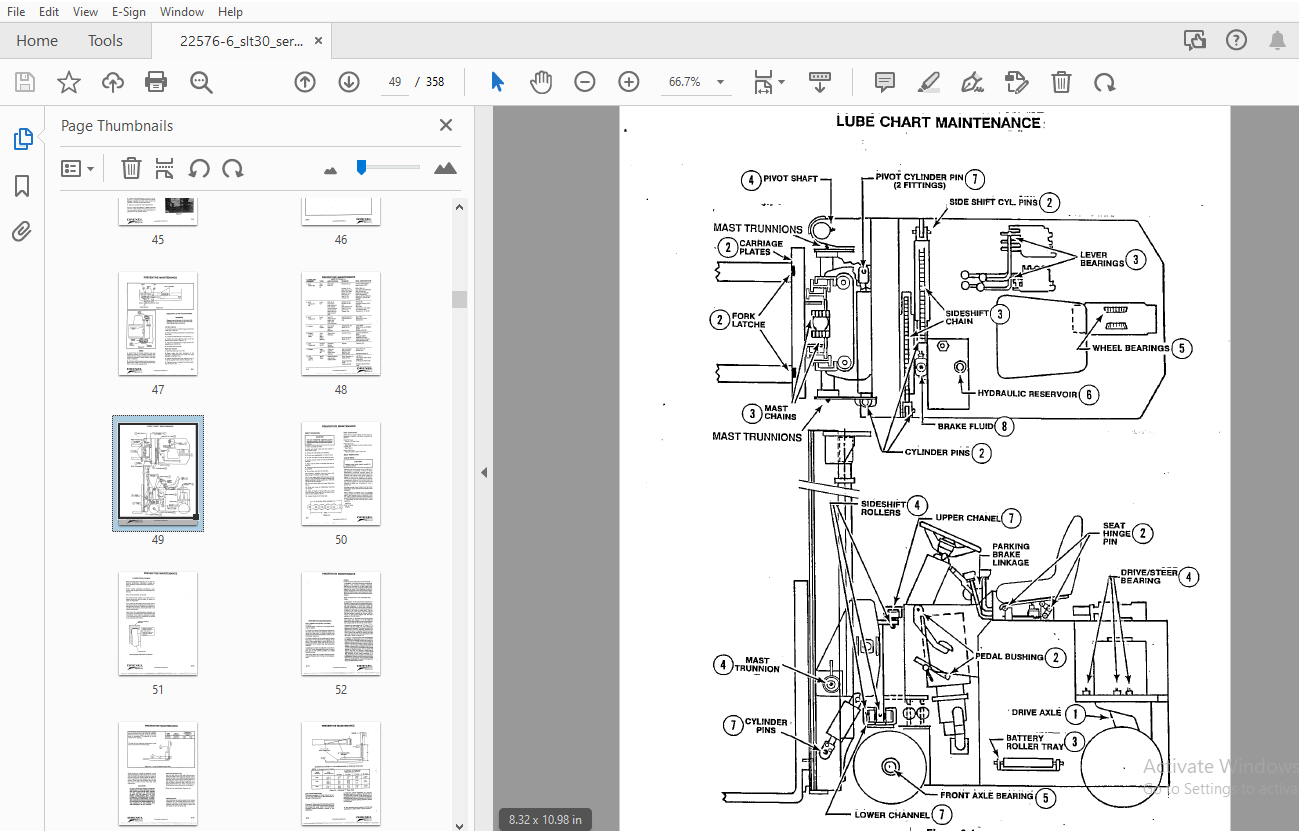The image size is (1299, 831).
Task: Open the thumbnail options menu dropdown
Action: click(78, 168)
